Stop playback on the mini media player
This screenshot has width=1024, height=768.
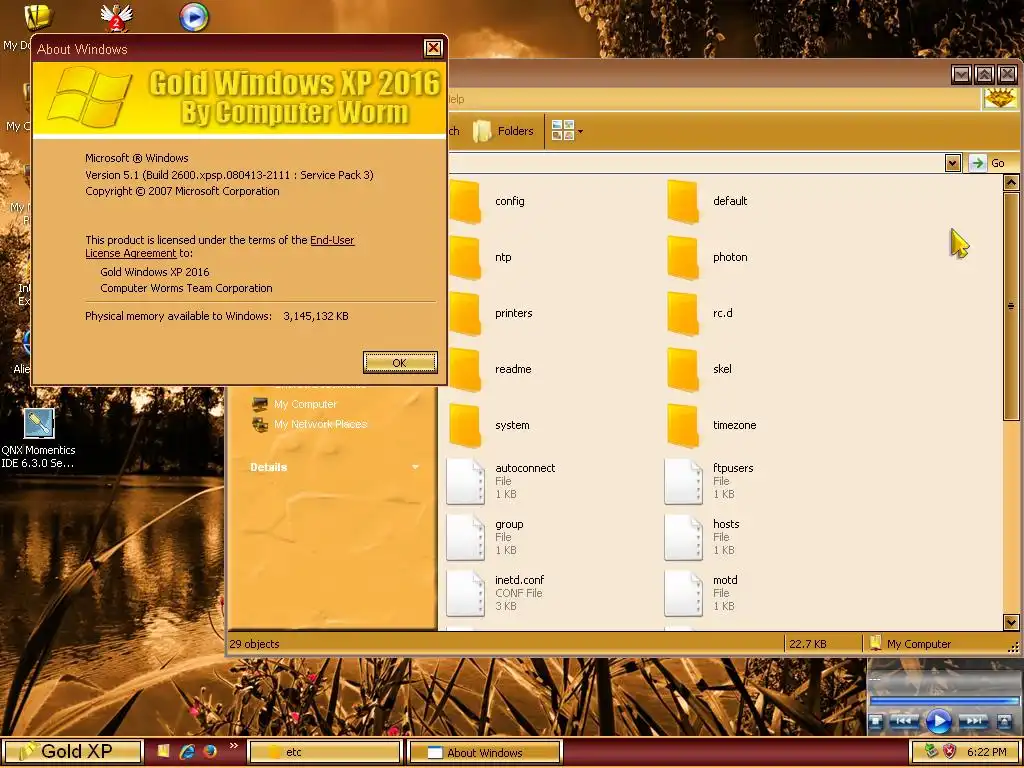click(876, 722)
